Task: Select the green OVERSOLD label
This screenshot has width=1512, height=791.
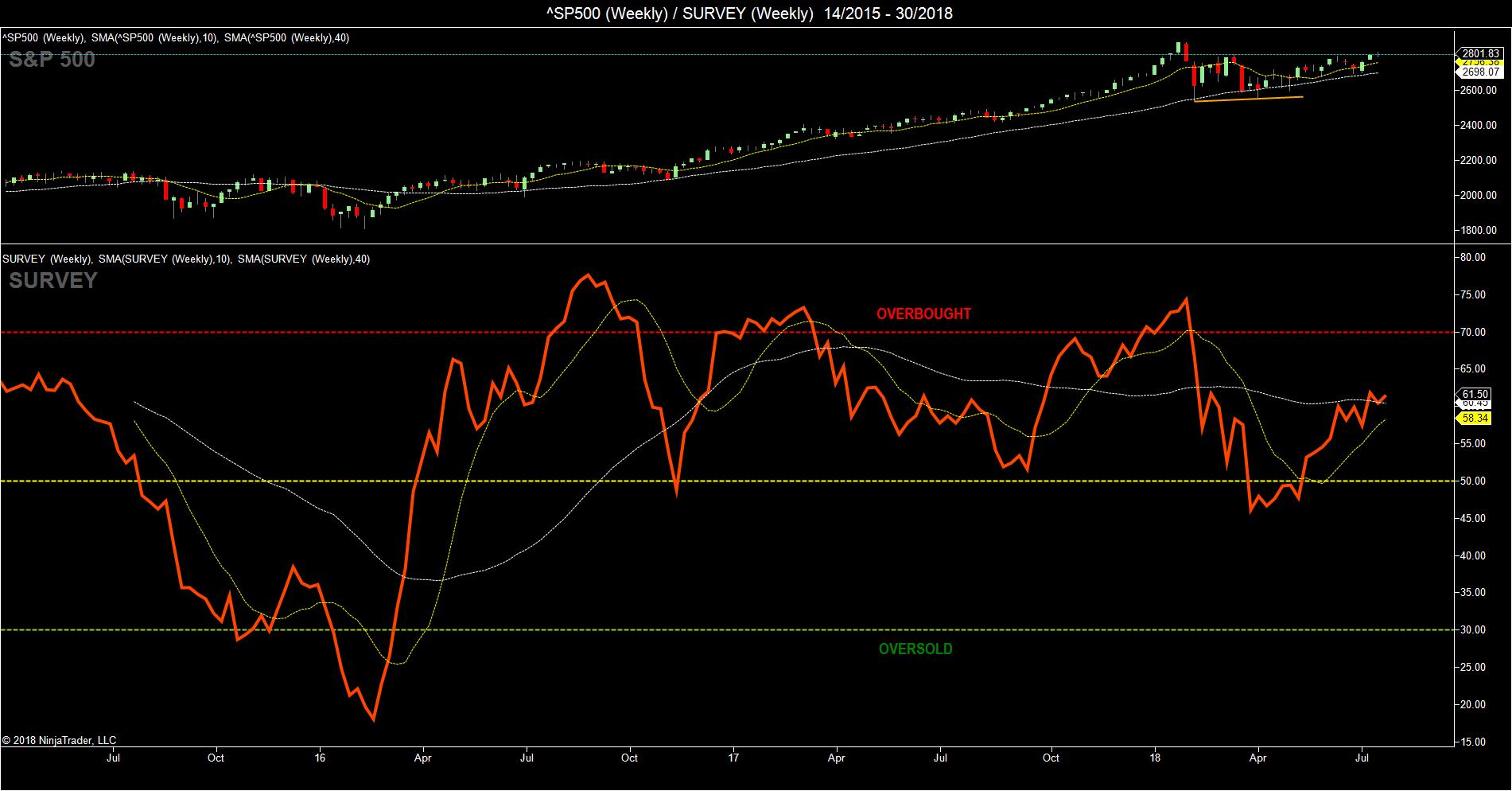Action: [915, 649]
